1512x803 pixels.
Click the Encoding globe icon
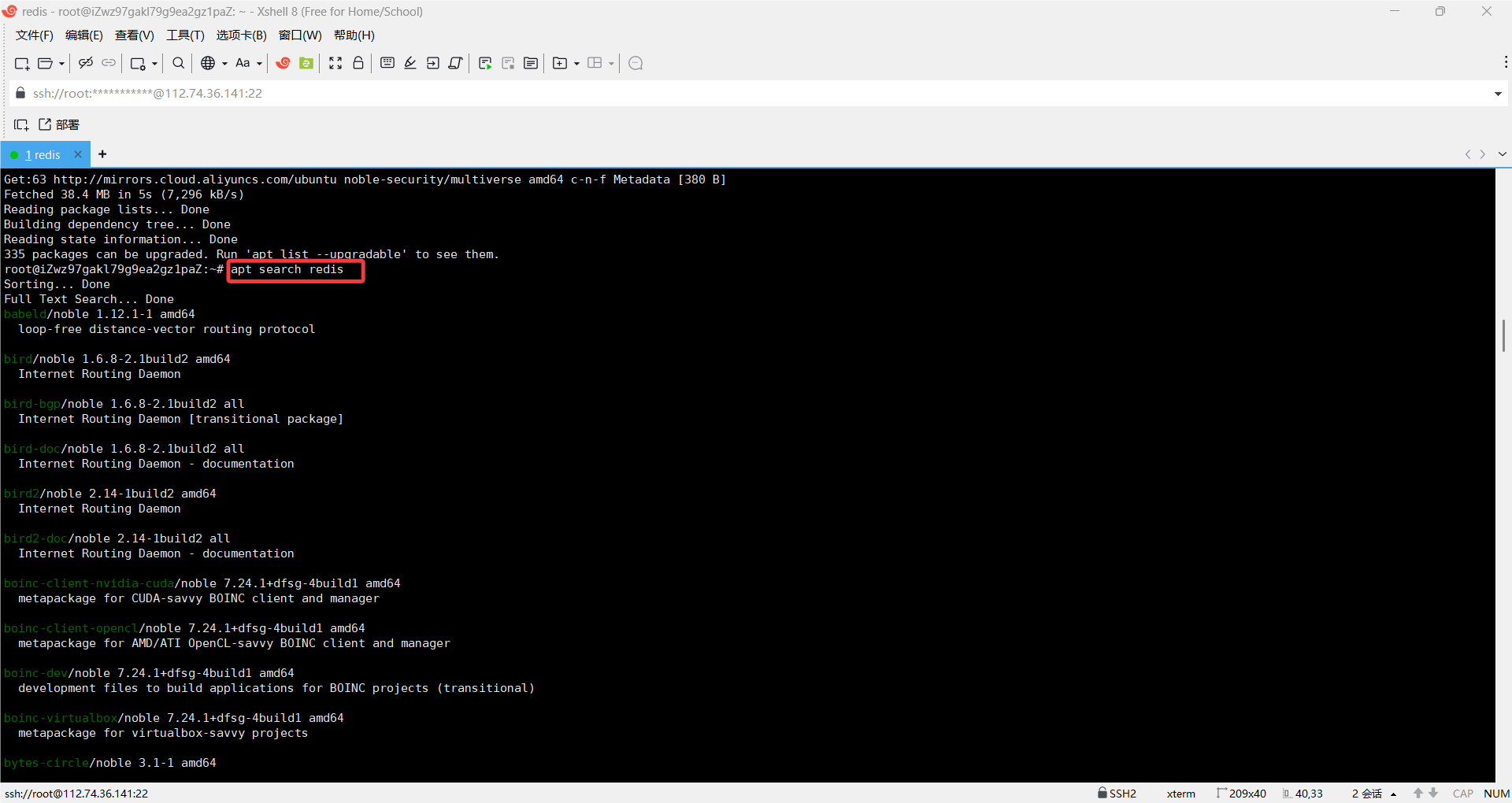tap(208, 63)
